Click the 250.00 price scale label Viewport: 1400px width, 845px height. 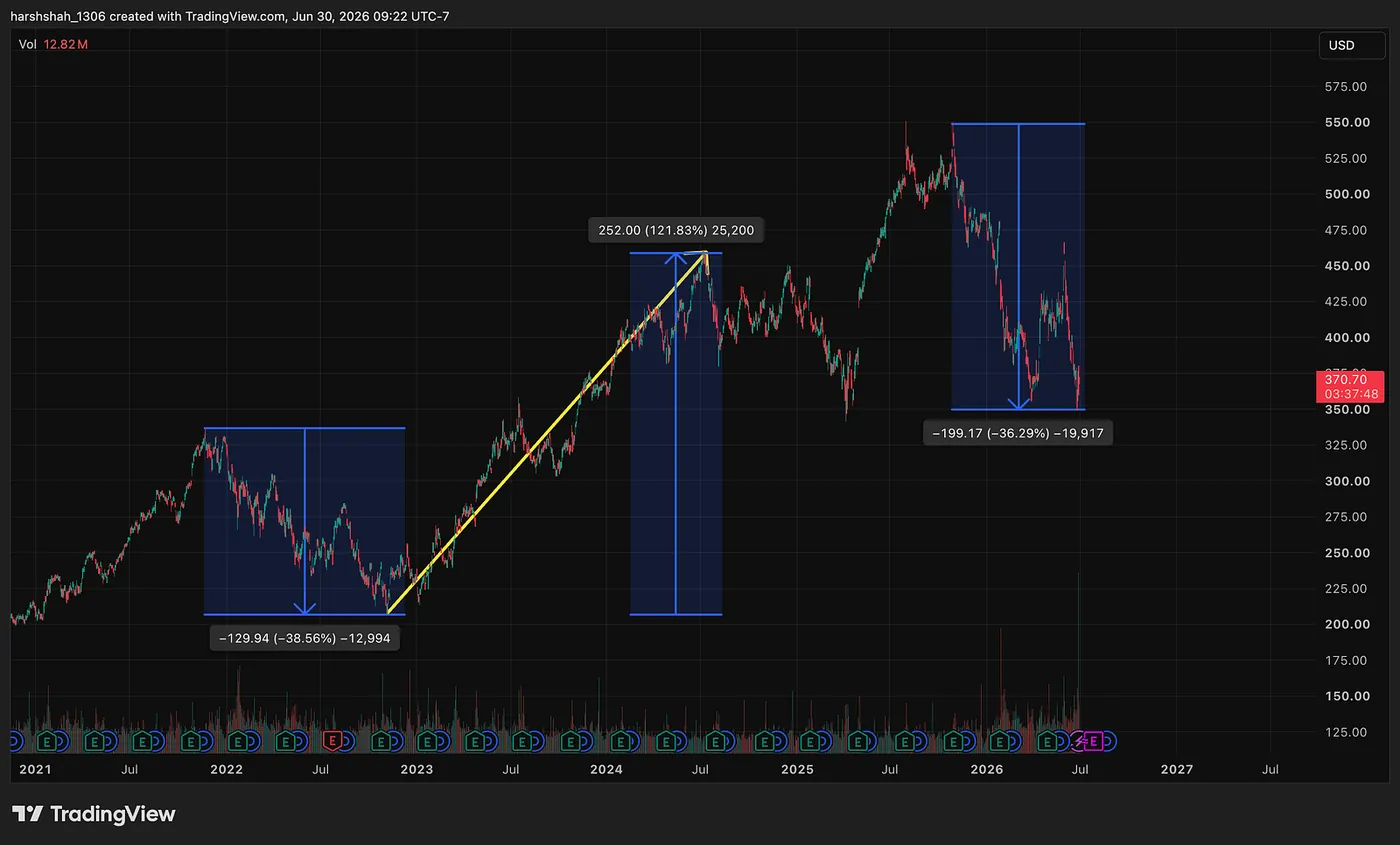1345,553
